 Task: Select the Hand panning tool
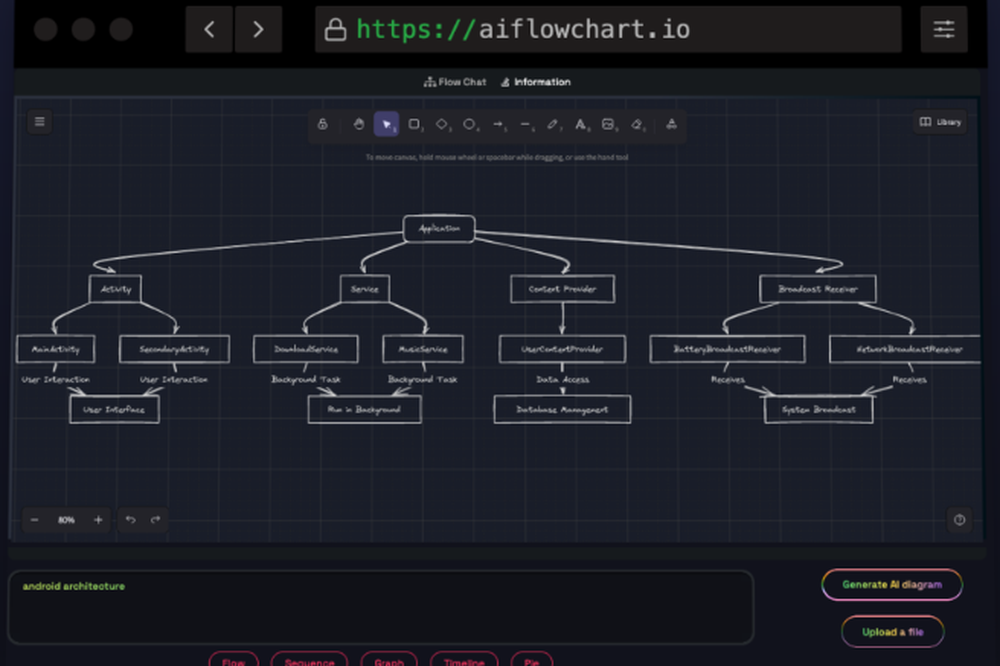point(359,124)
